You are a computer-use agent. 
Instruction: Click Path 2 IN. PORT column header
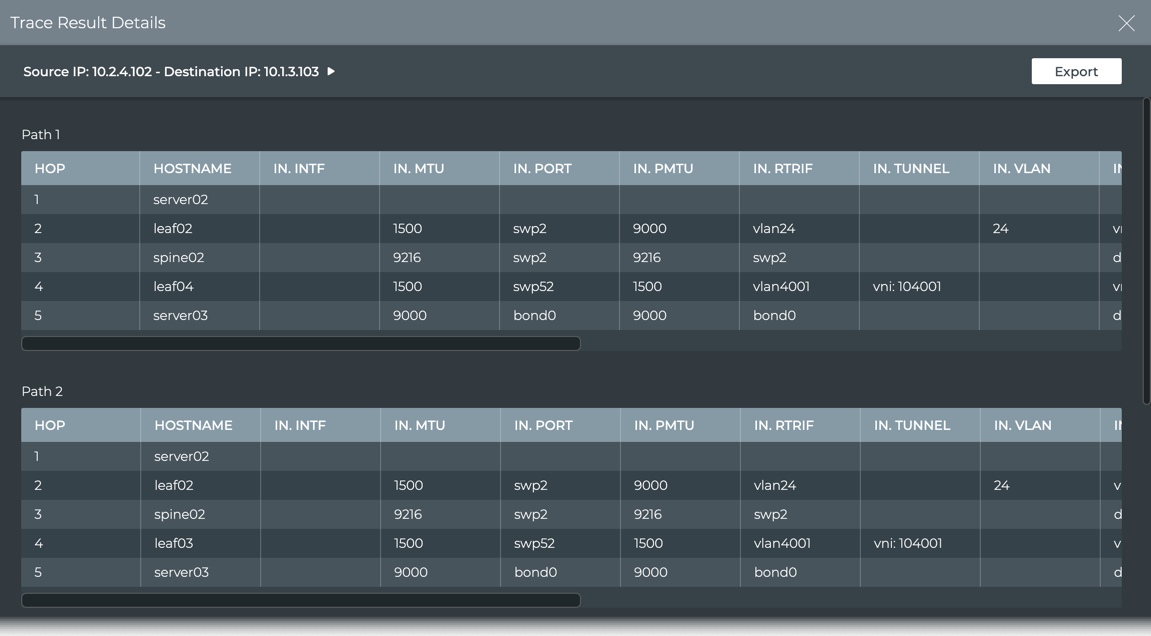point(543,425)
